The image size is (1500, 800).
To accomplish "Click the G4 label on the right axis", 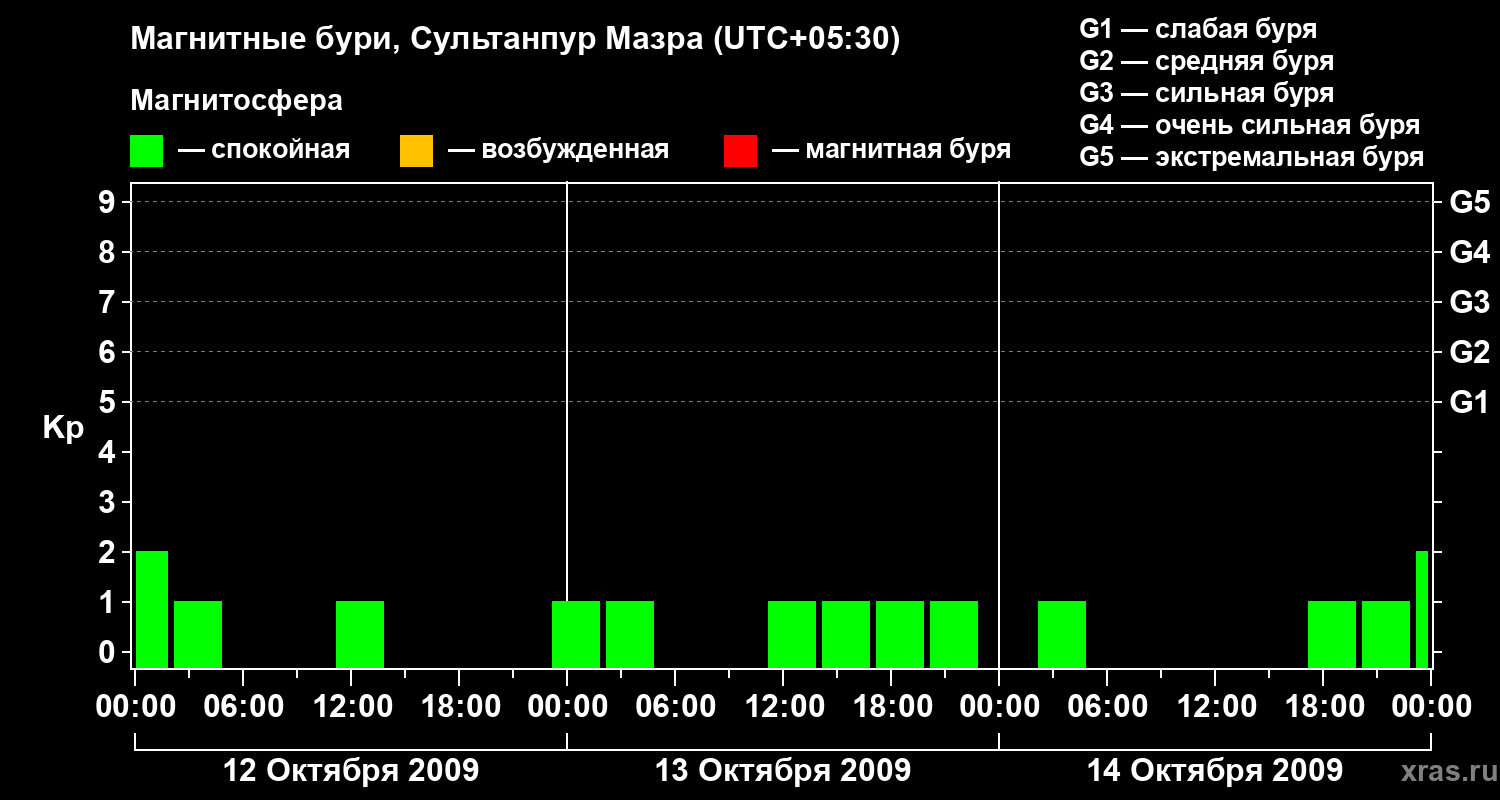I will 1470,252.
